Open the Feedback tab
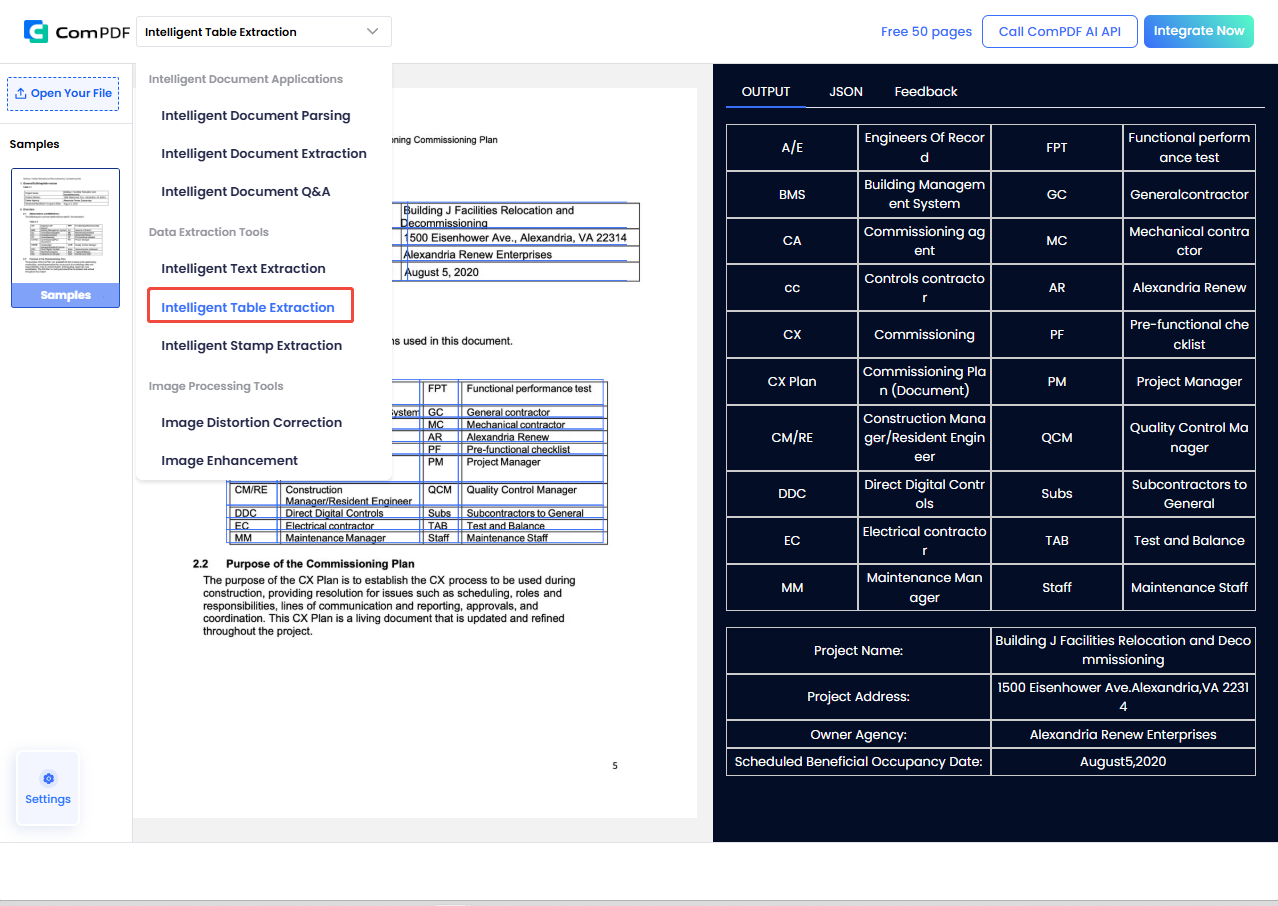Viewport: 1278px width, 906px height. [925, 91]
